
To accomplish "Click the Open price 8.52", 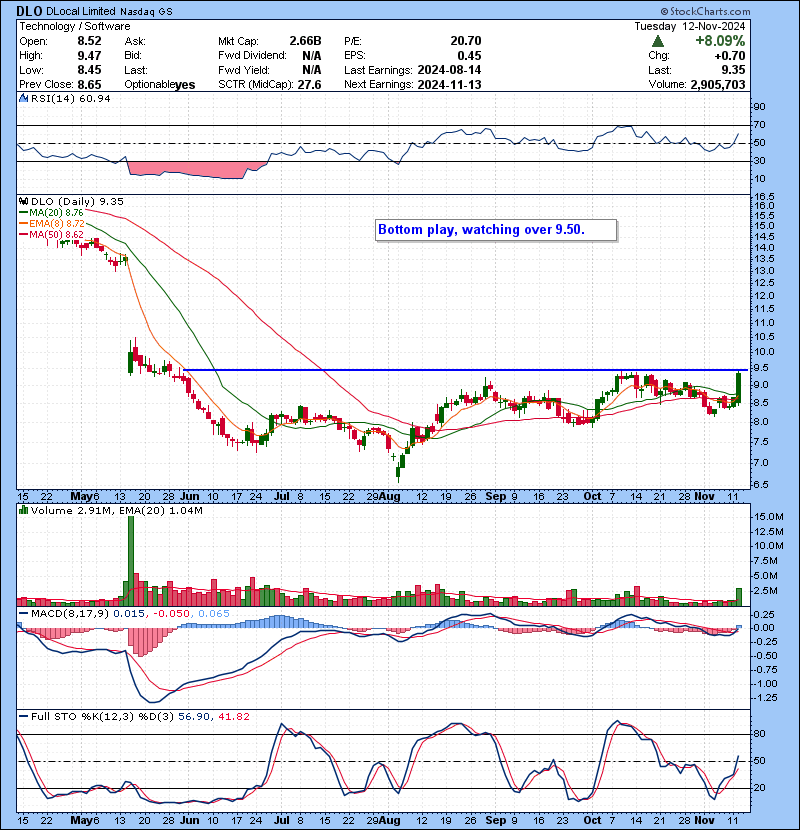I will [89, 41].
